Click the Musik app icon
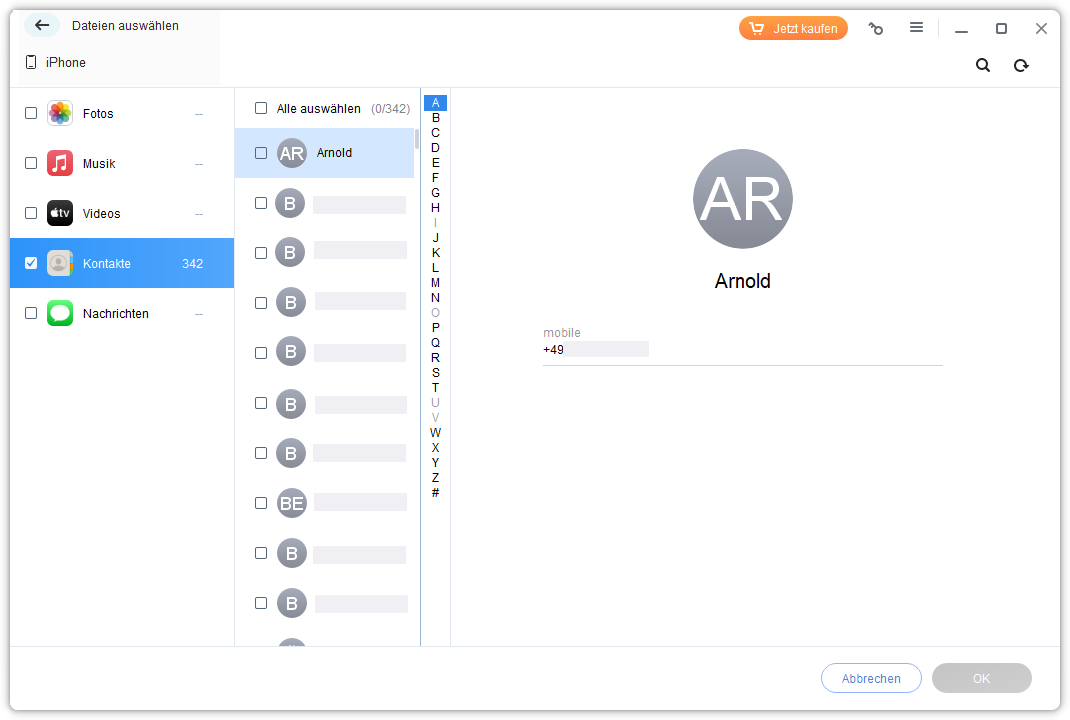The width and height of the screenshot is (1070, 720). 60,163
